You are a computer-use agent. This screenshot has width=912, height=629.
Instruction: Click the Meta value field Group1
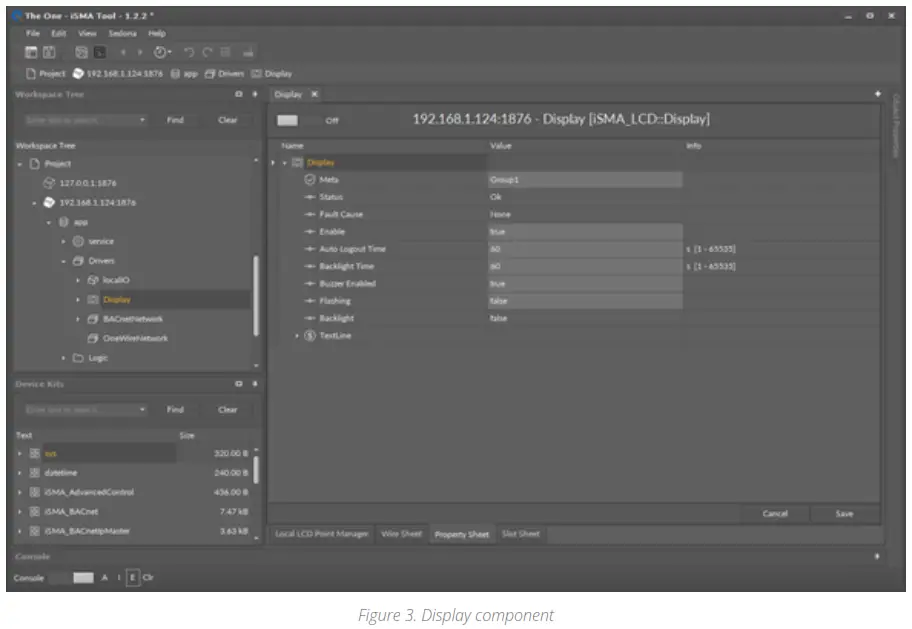pos(585,180)
